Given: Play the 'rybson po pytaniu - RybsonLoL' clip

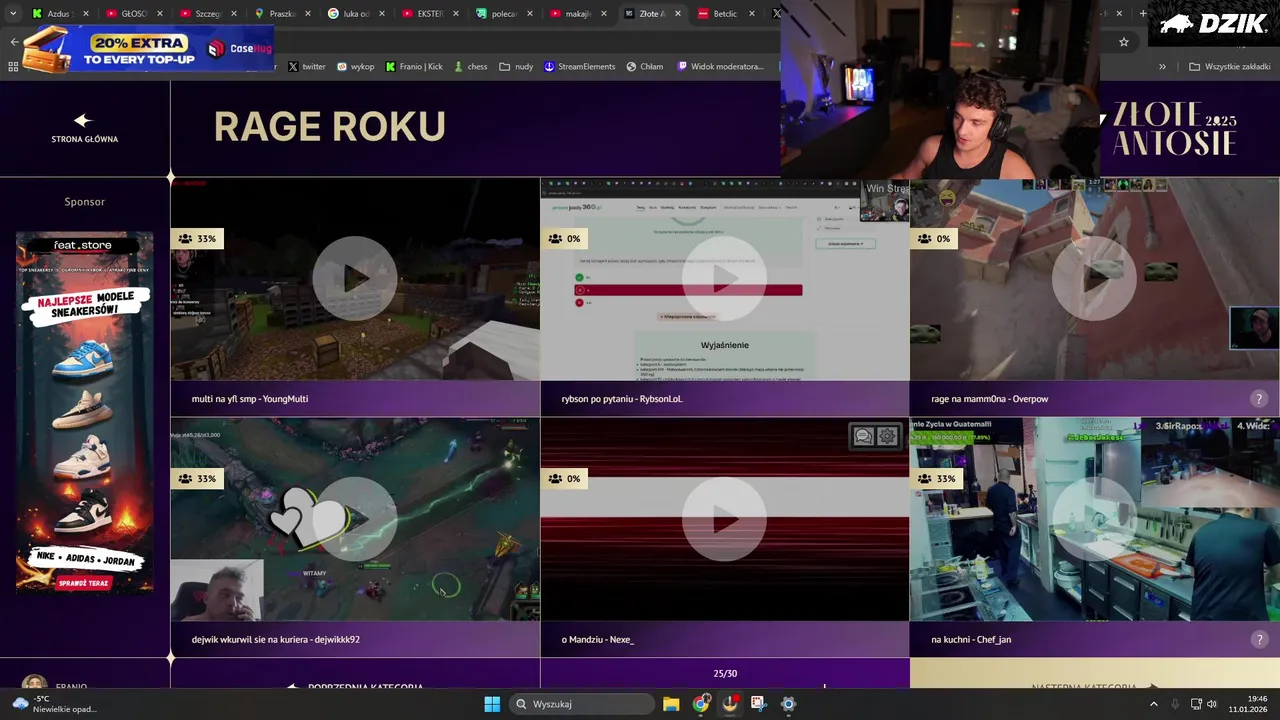Looking at the screenshot, I should 725,279.
